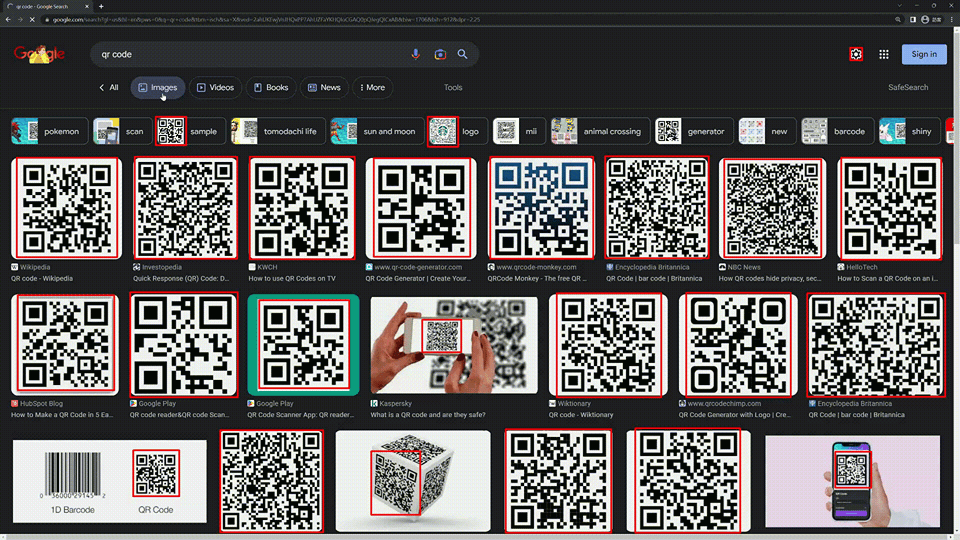Select the new filter chip
This screenshot has height=540, width=960.
tap(767, 131)
